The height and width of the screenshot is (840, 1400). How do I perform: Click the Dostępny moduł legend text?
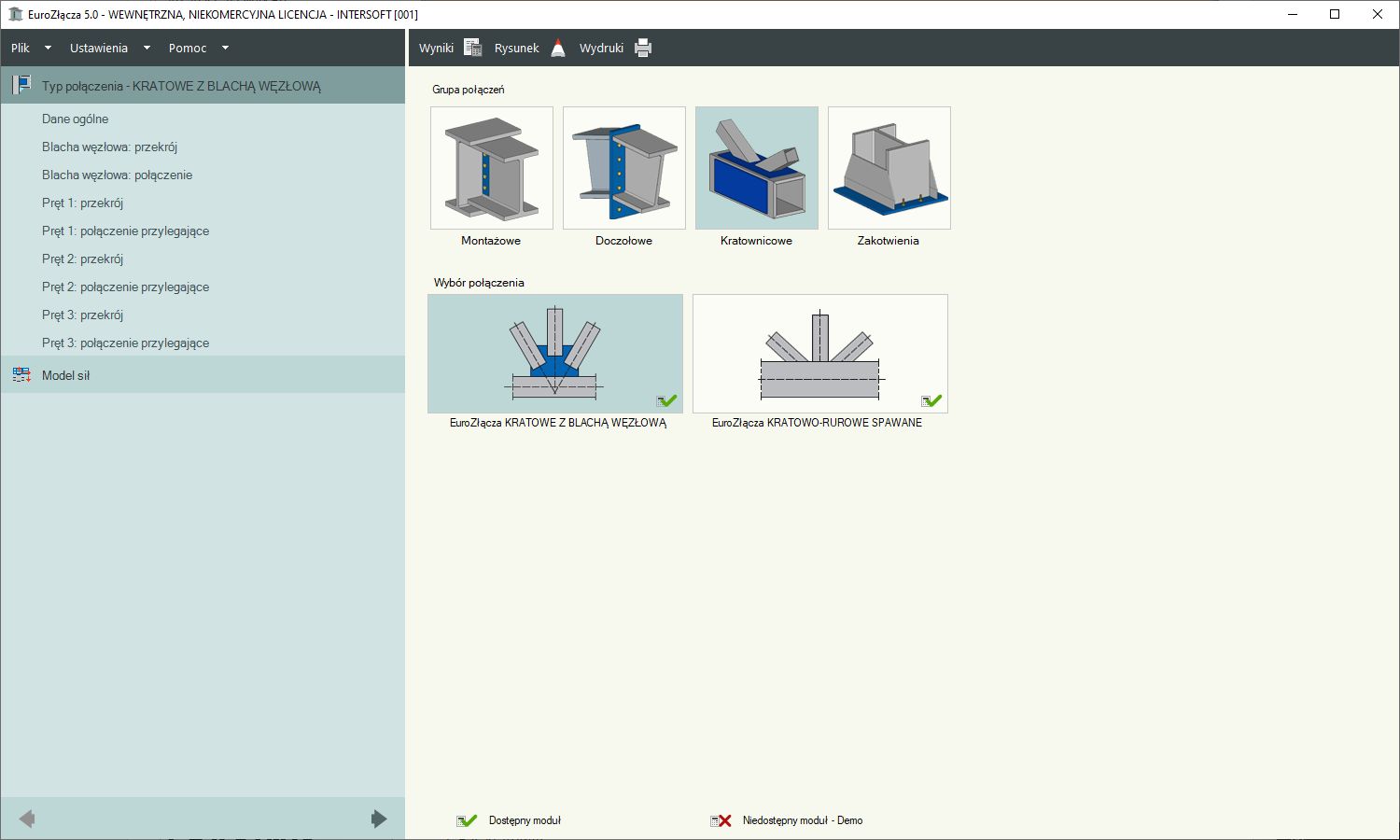525,820
